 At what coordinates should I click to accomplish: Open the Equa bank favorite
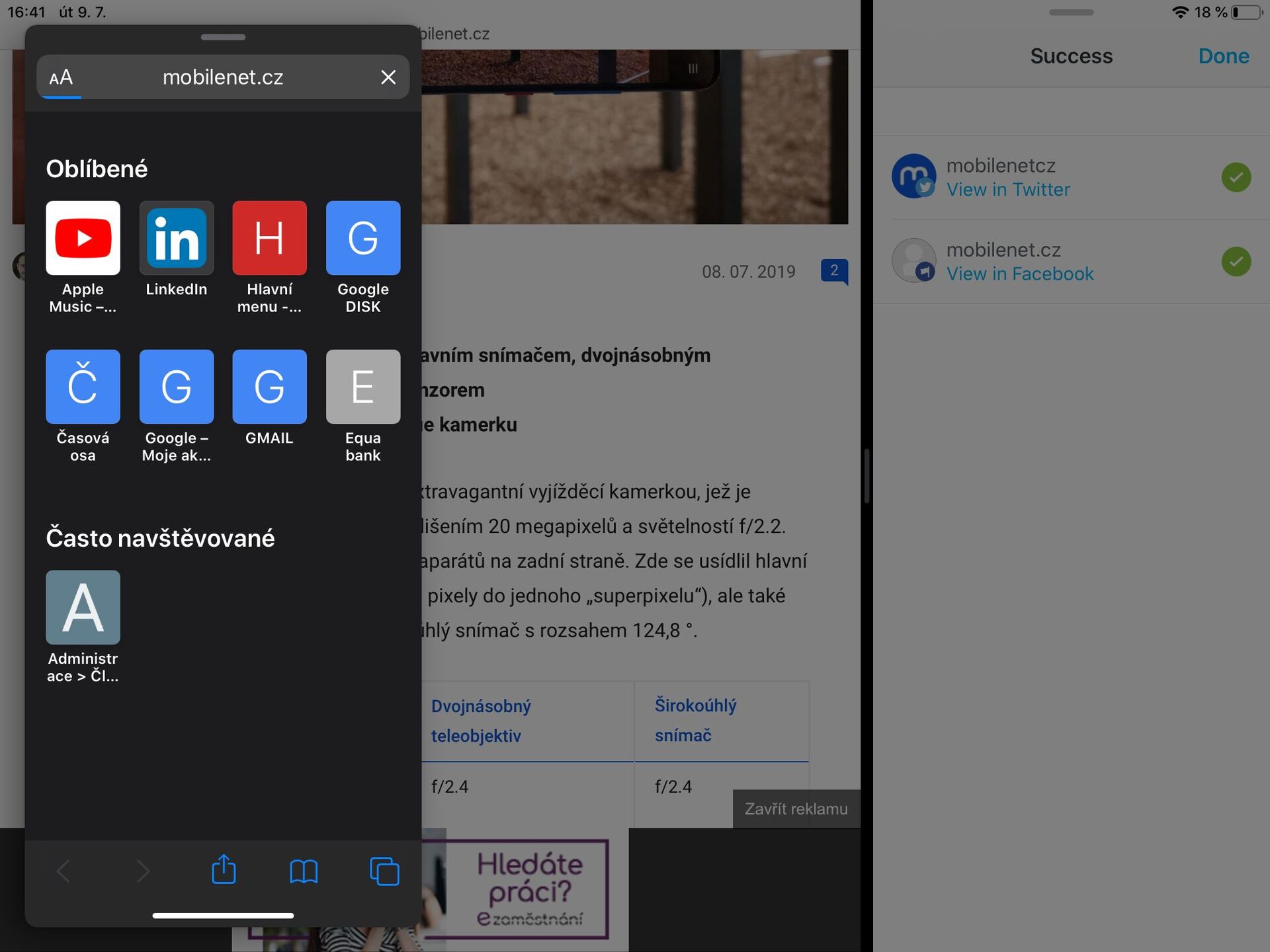tap(362, 387)
